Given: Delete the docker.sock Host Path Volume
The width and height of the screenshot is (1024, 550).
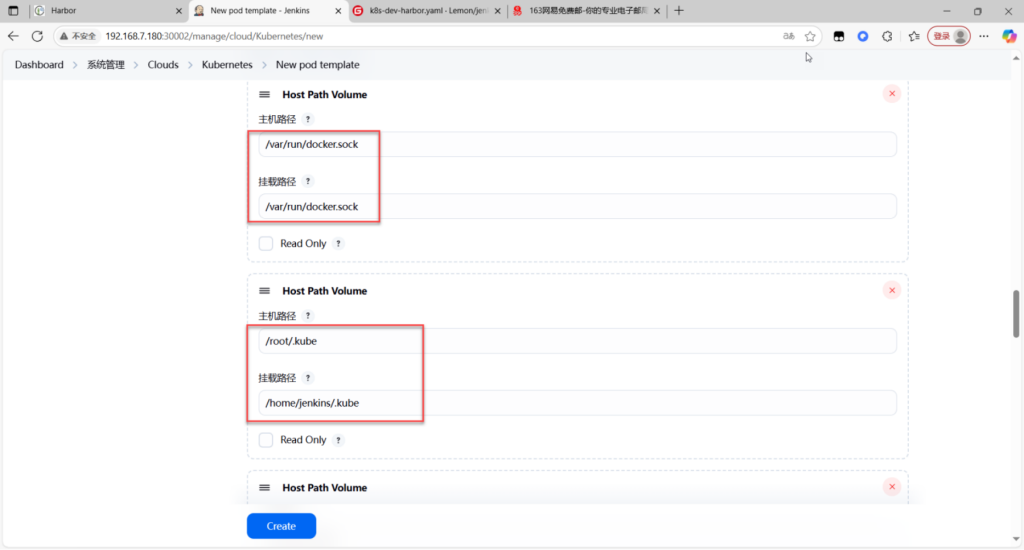Looking at the screenshot, I should coord(891,94).
